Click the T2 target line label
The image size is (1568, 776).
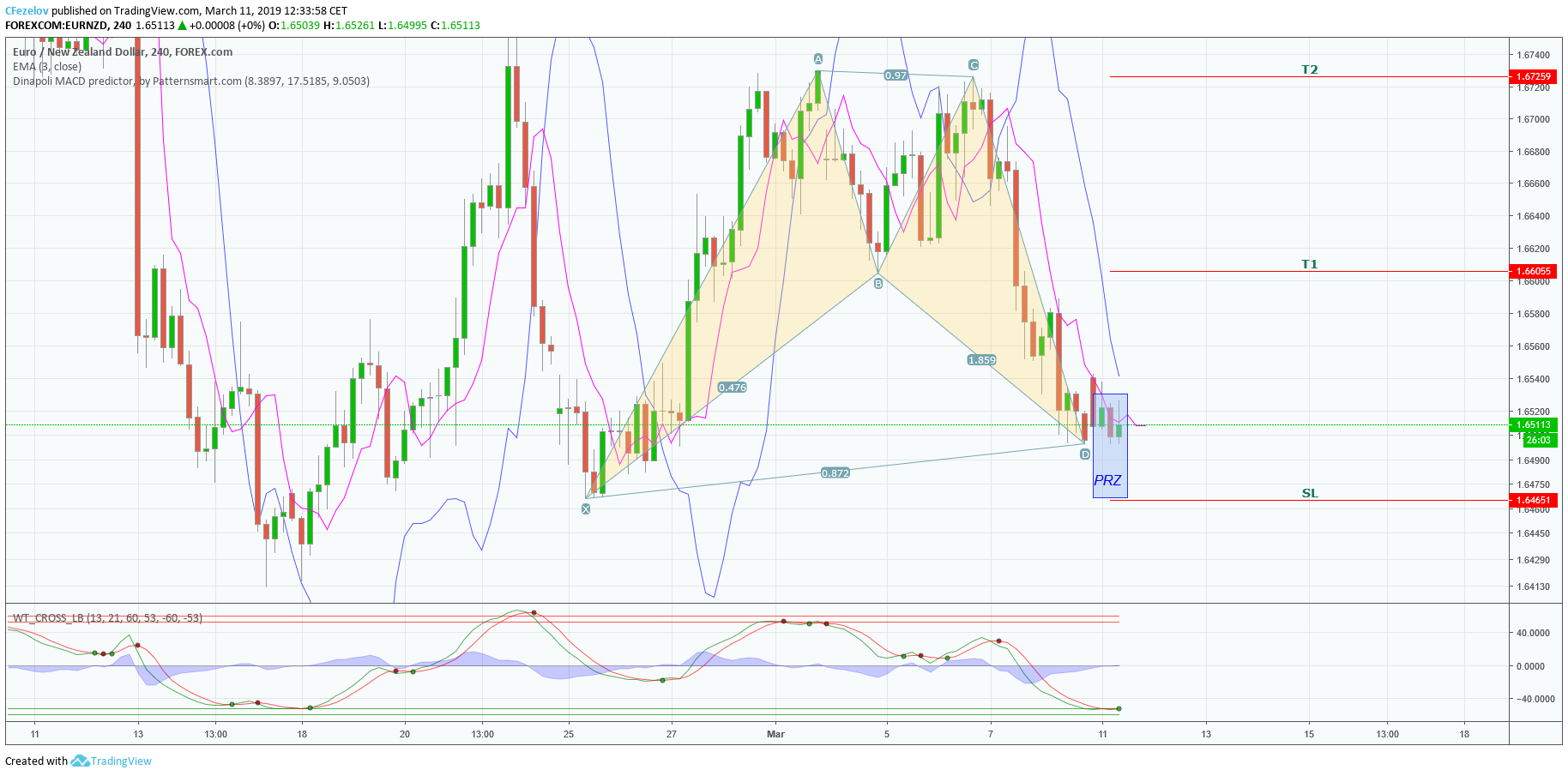point(1310,69)
